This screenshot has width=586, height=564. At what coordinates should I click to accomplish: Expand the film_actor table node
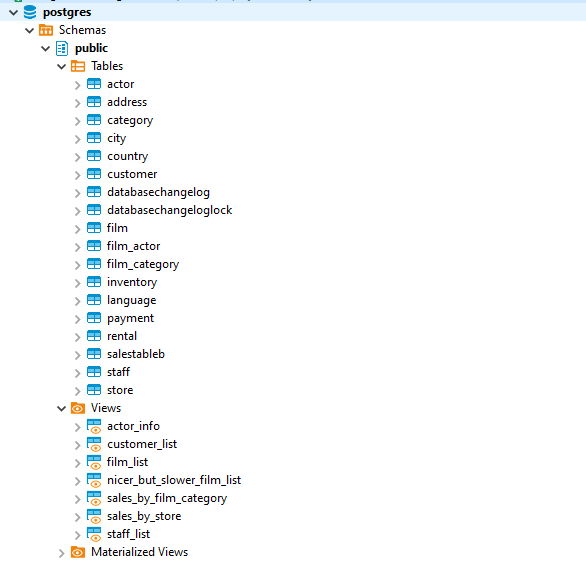[78, 247]
